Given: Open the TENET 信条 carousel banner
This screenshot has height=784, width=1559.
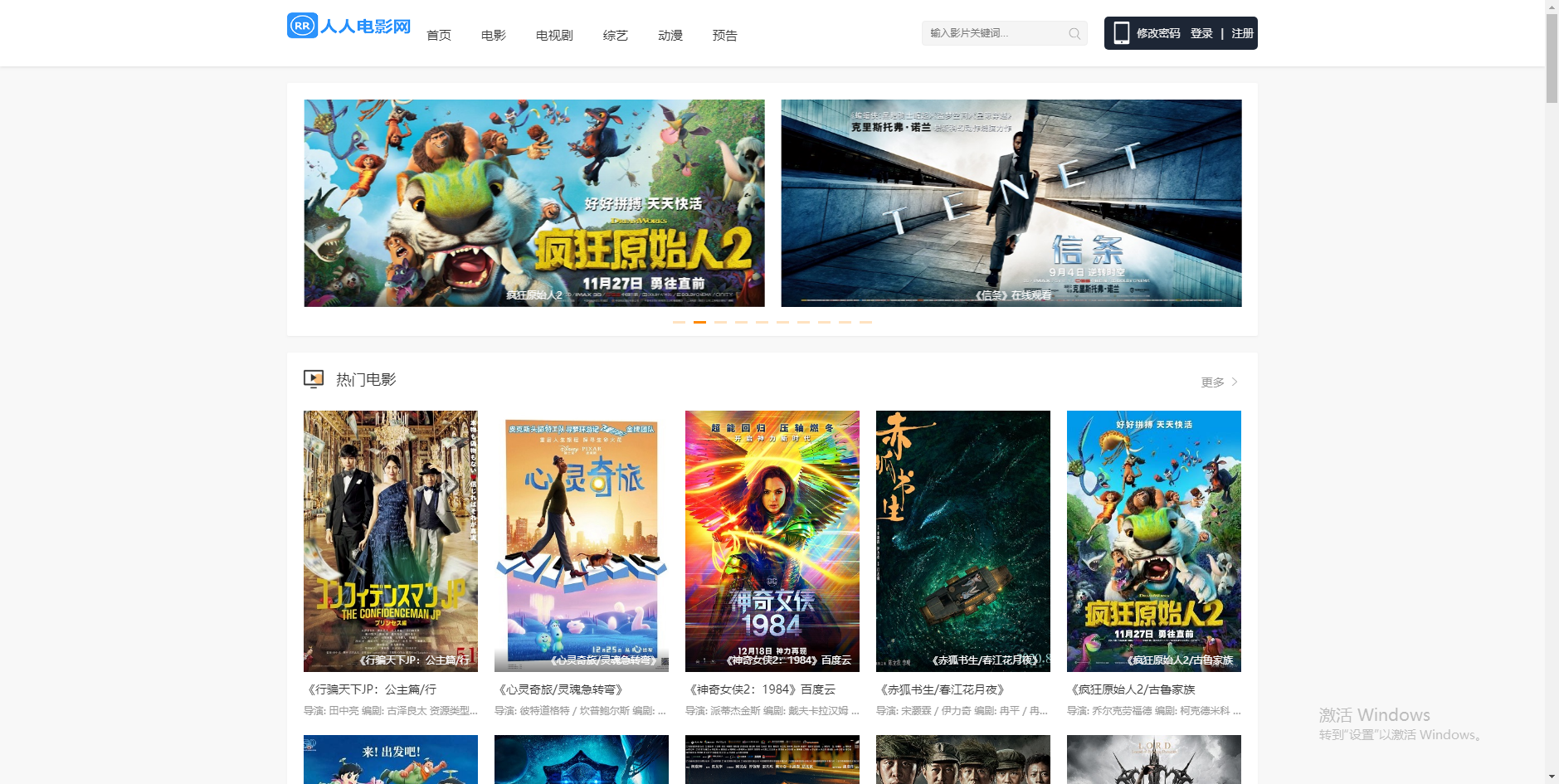Looking at the screenshot, I should pyautogui.click(x=1011, y=203).
